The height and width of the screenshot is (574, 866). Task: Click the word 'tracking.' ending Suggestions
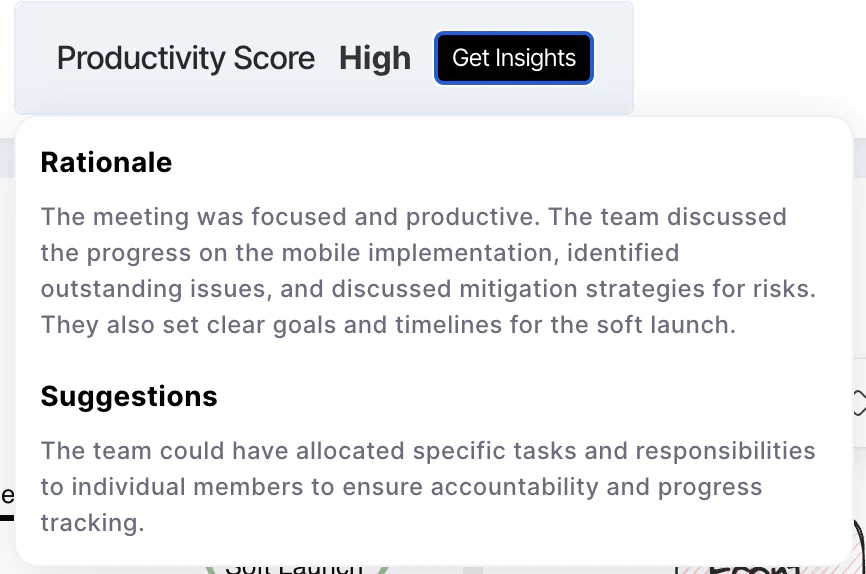pyautogui.click(x=92, y=523)
